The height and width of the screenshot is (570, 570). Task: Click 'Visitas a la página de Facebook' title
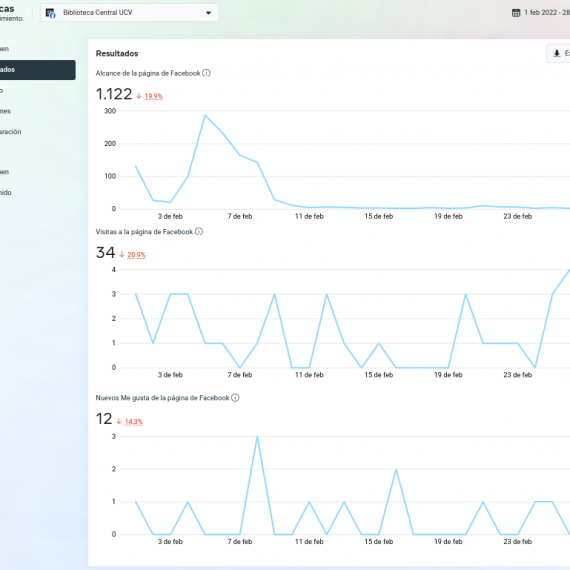pos(144,232)
